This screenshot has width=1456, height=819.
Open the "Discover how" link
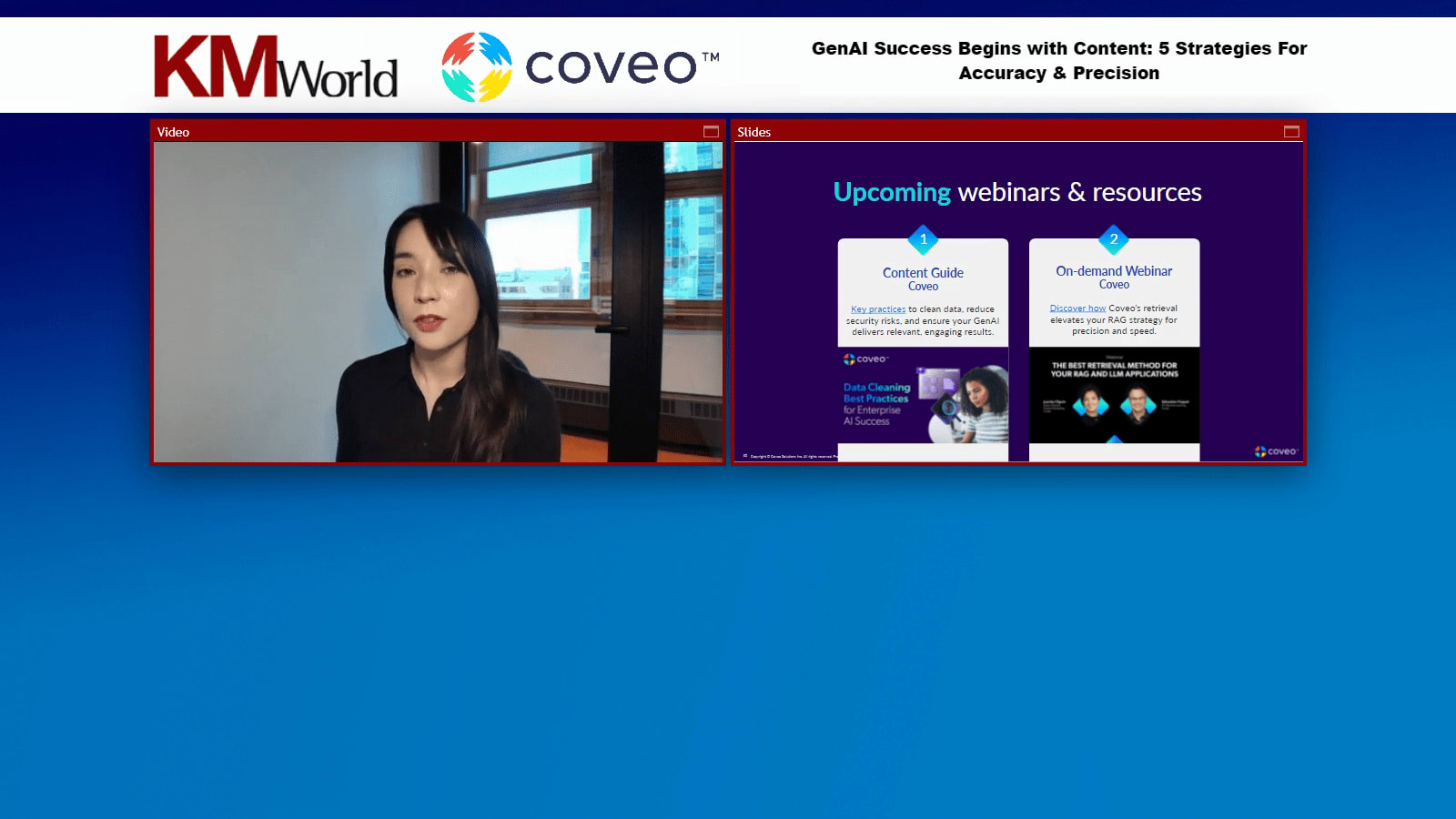tap(1077, 308)
